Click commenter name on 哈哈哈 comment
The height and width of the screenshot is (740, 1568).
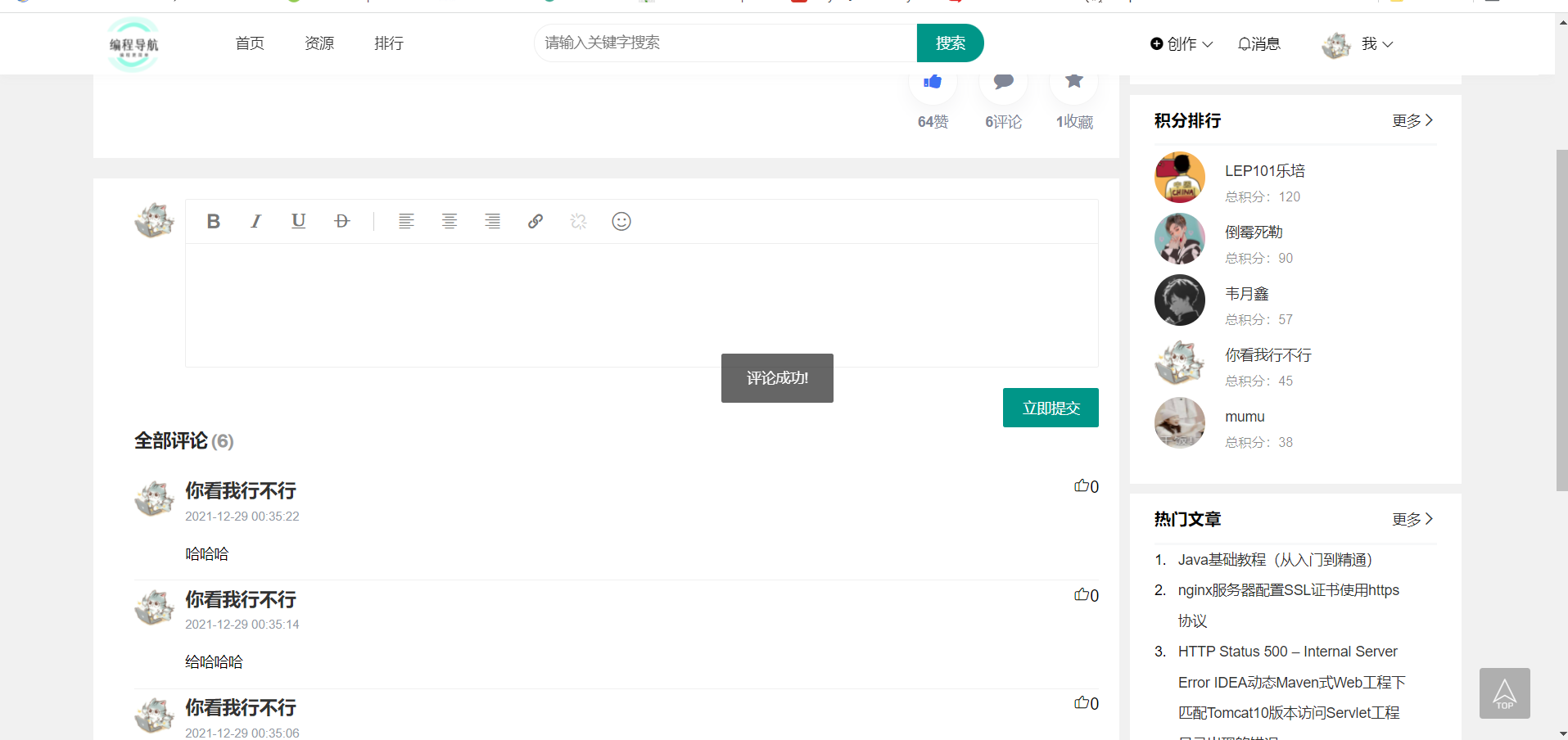241,490
